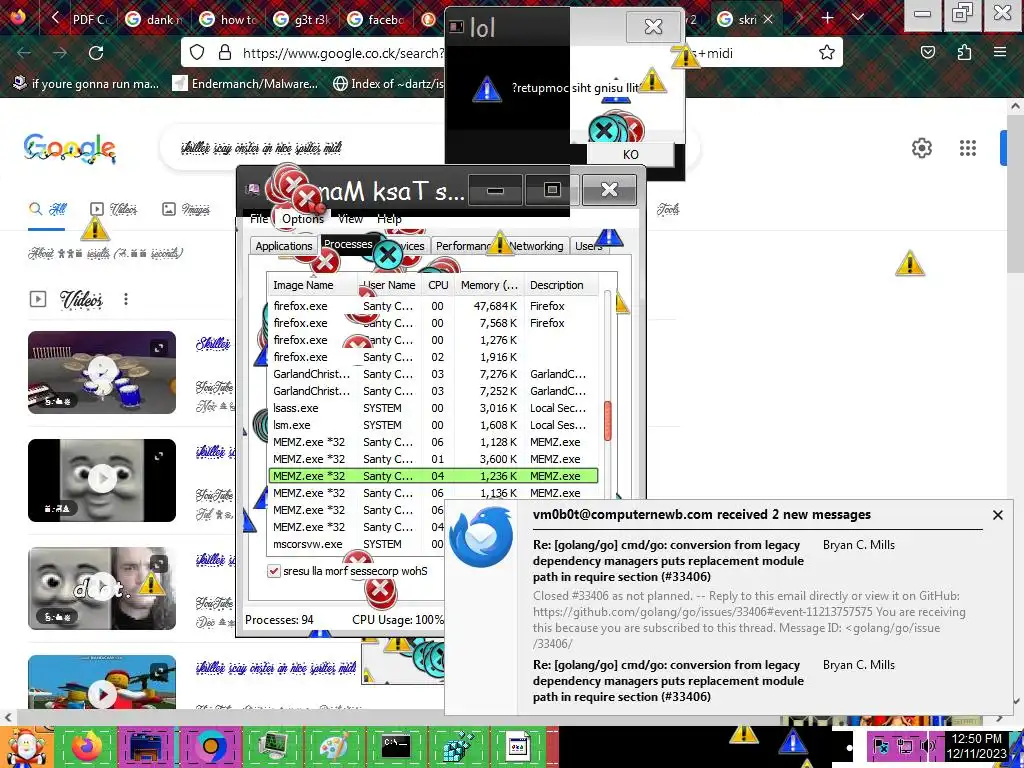Switch to the Performance tab in Task Manager
Screen dimensions: 1024x768
coord(465,246)
